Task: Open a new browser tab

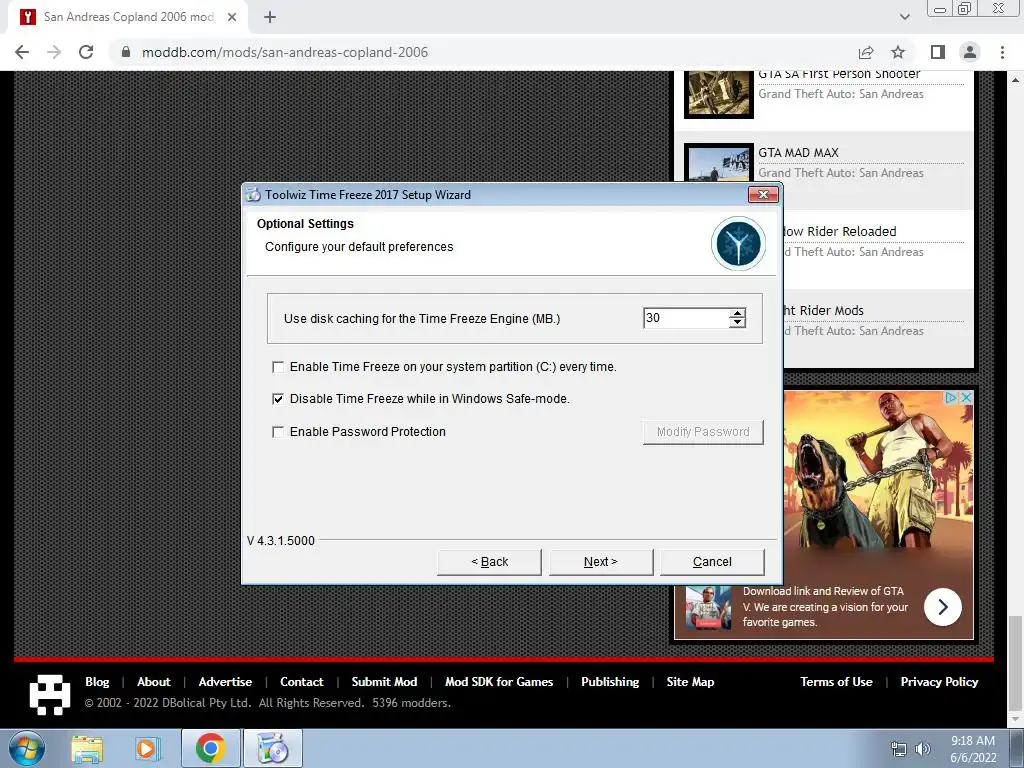Action: pyautogui.click(x=270, y=17)
